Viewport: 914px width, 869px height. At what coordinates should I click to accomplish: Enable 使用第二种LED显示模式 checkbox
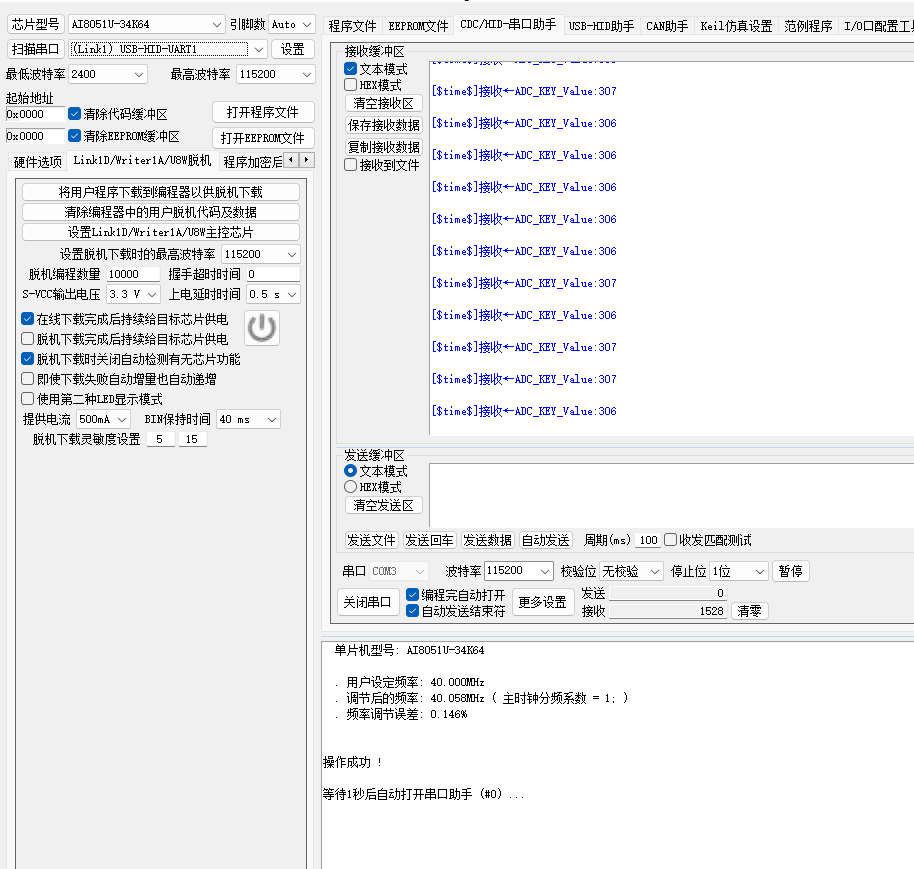click(x=27, y=399)
